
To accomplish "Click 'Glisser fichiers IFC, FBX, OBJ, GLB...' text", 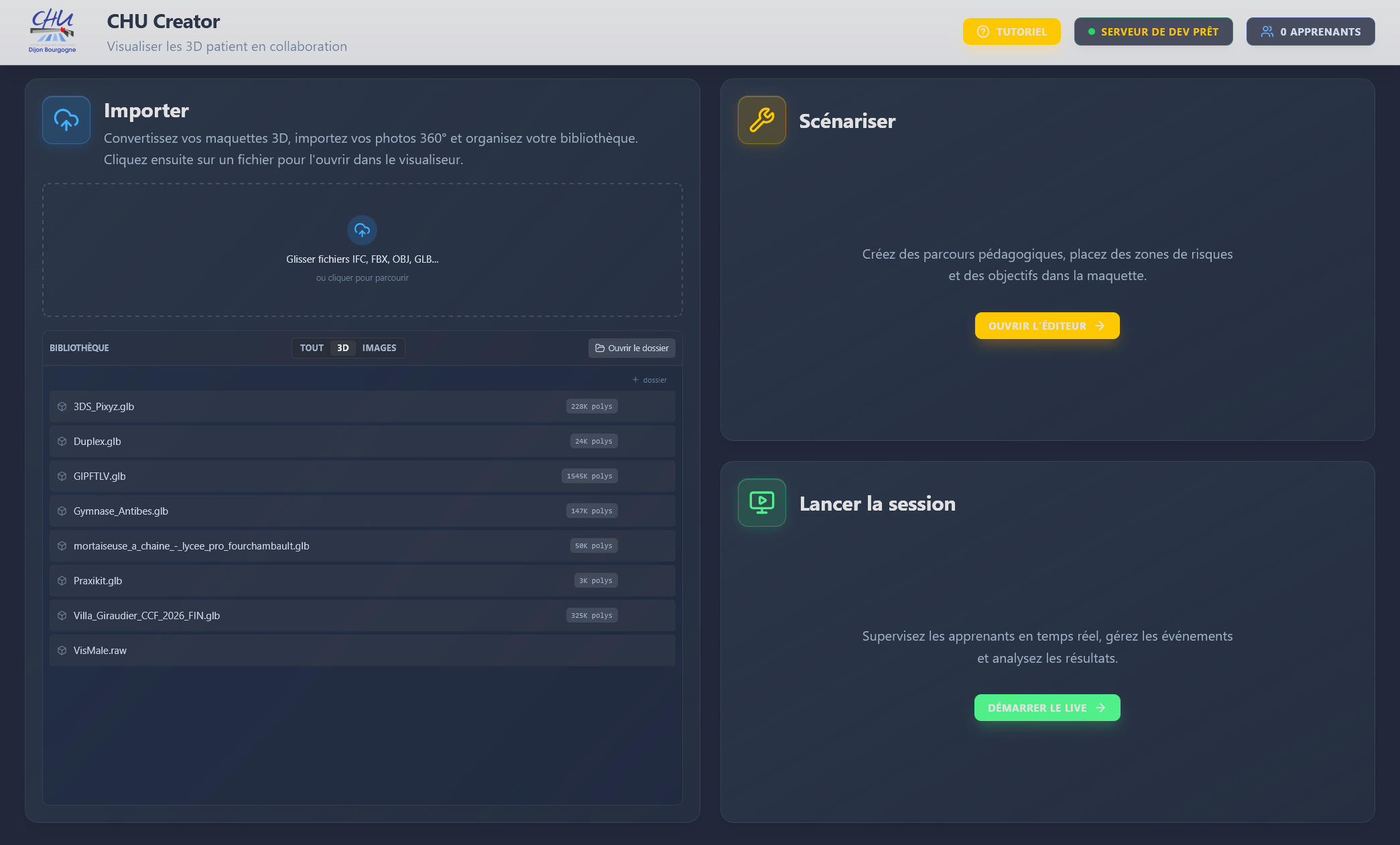I will [363, 259].
